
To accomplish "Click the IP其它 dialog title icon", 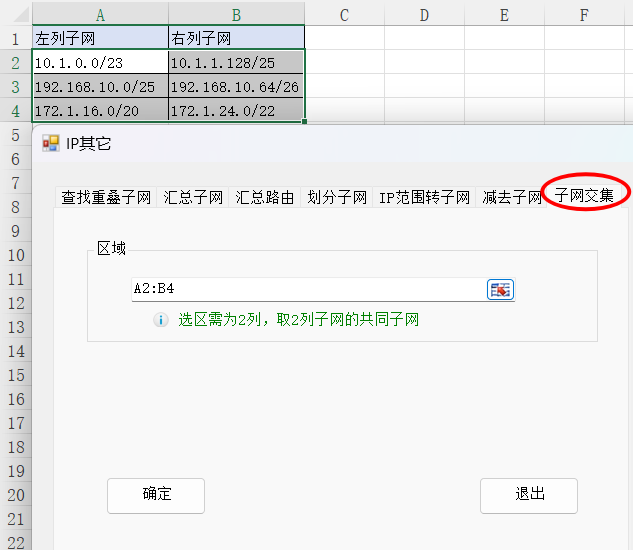I will [51, 143].
